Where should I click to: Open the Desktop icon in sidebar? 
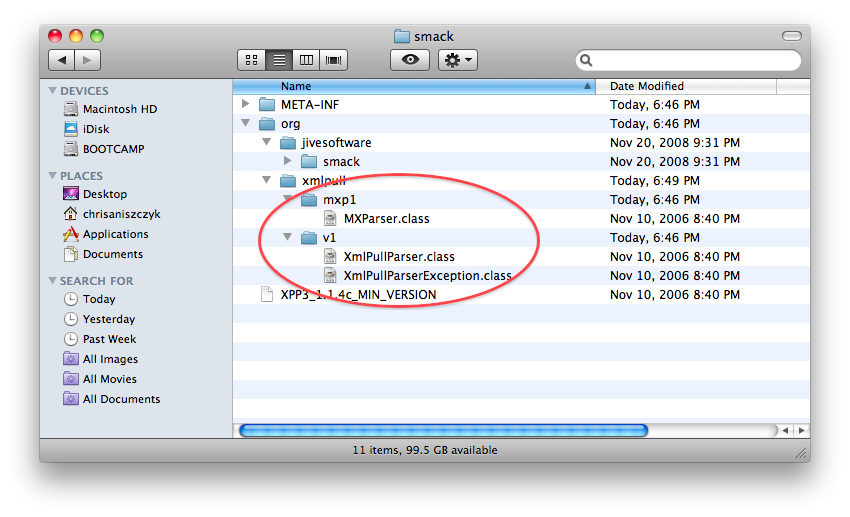[x=70, y=193]
